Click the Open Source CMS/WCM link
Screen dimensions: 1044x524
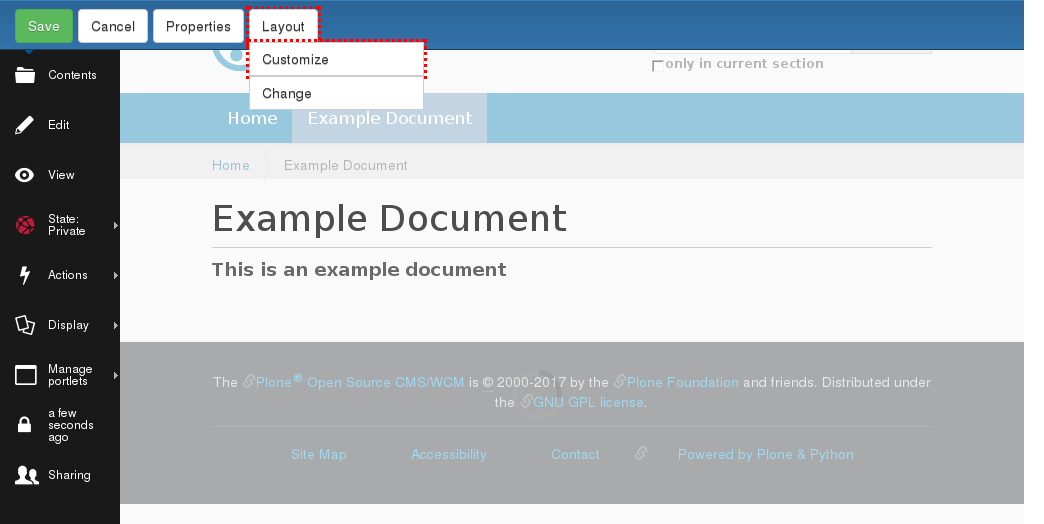386,382
